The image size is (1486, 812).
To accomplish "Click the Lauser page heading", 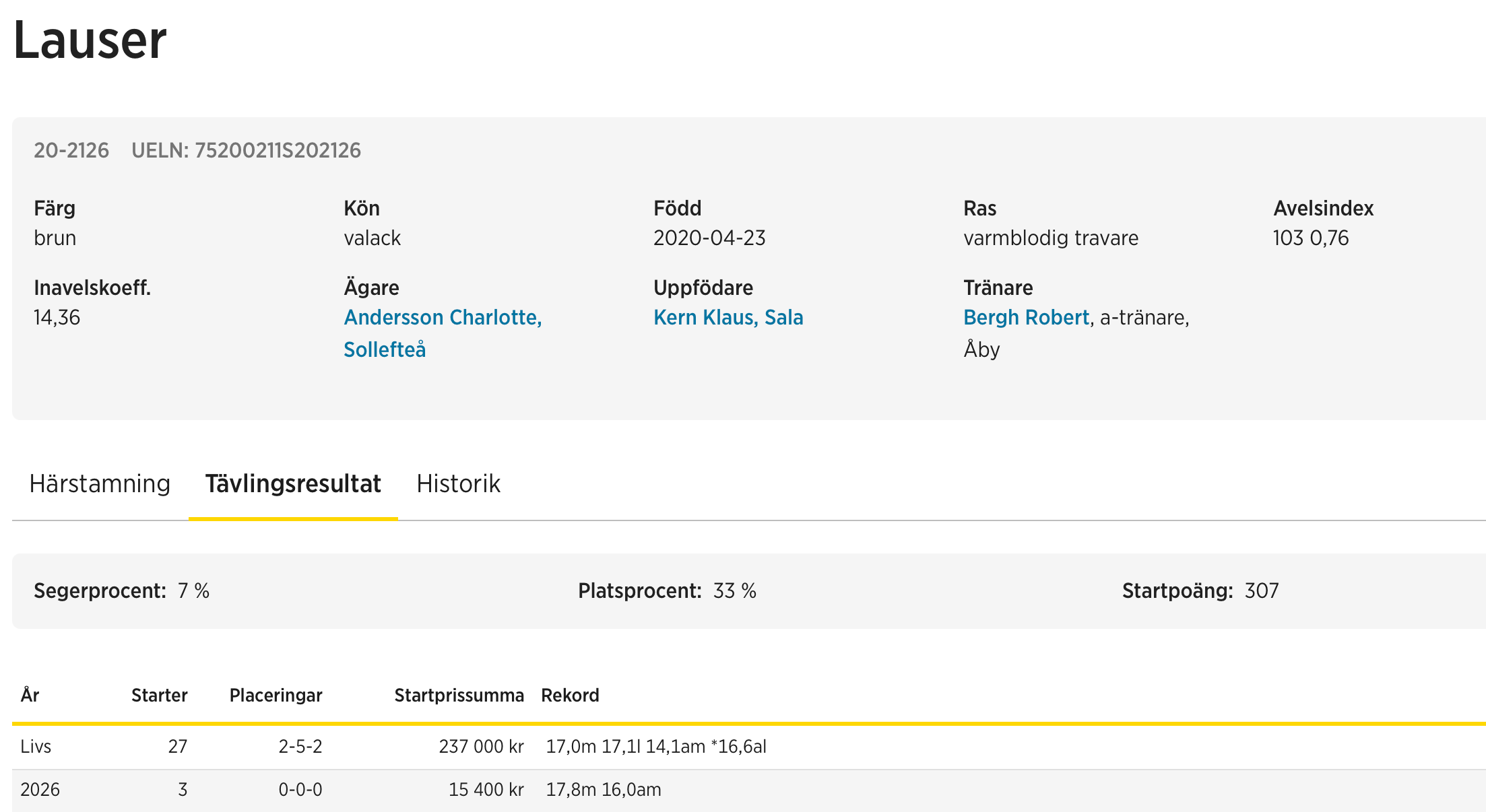I will 90,40.
